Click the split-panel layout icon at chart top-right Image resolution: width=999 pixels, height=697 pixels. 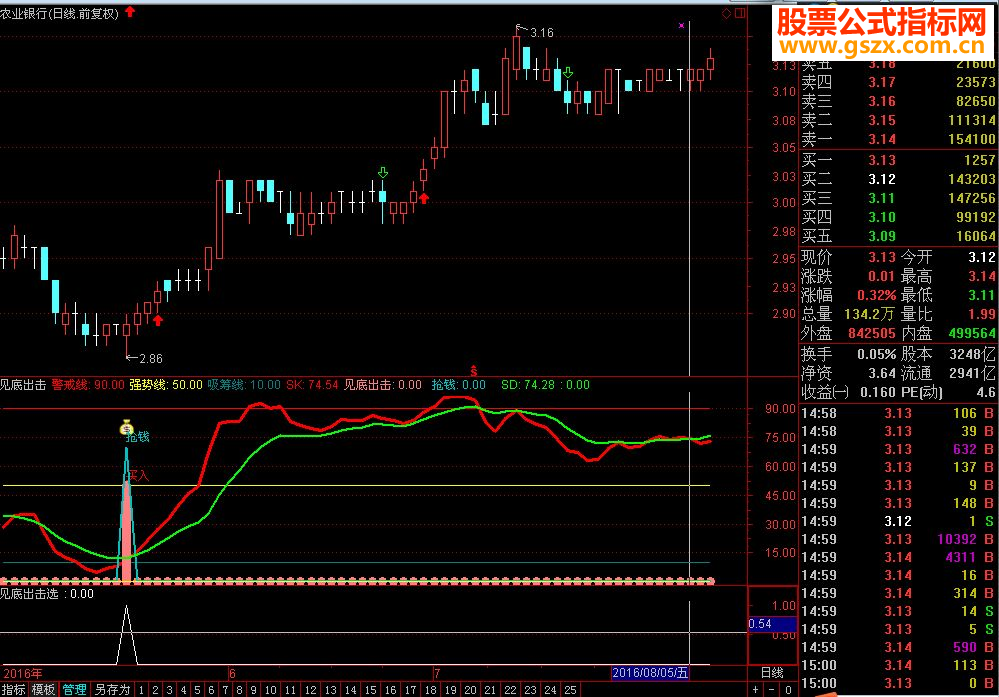740,13
